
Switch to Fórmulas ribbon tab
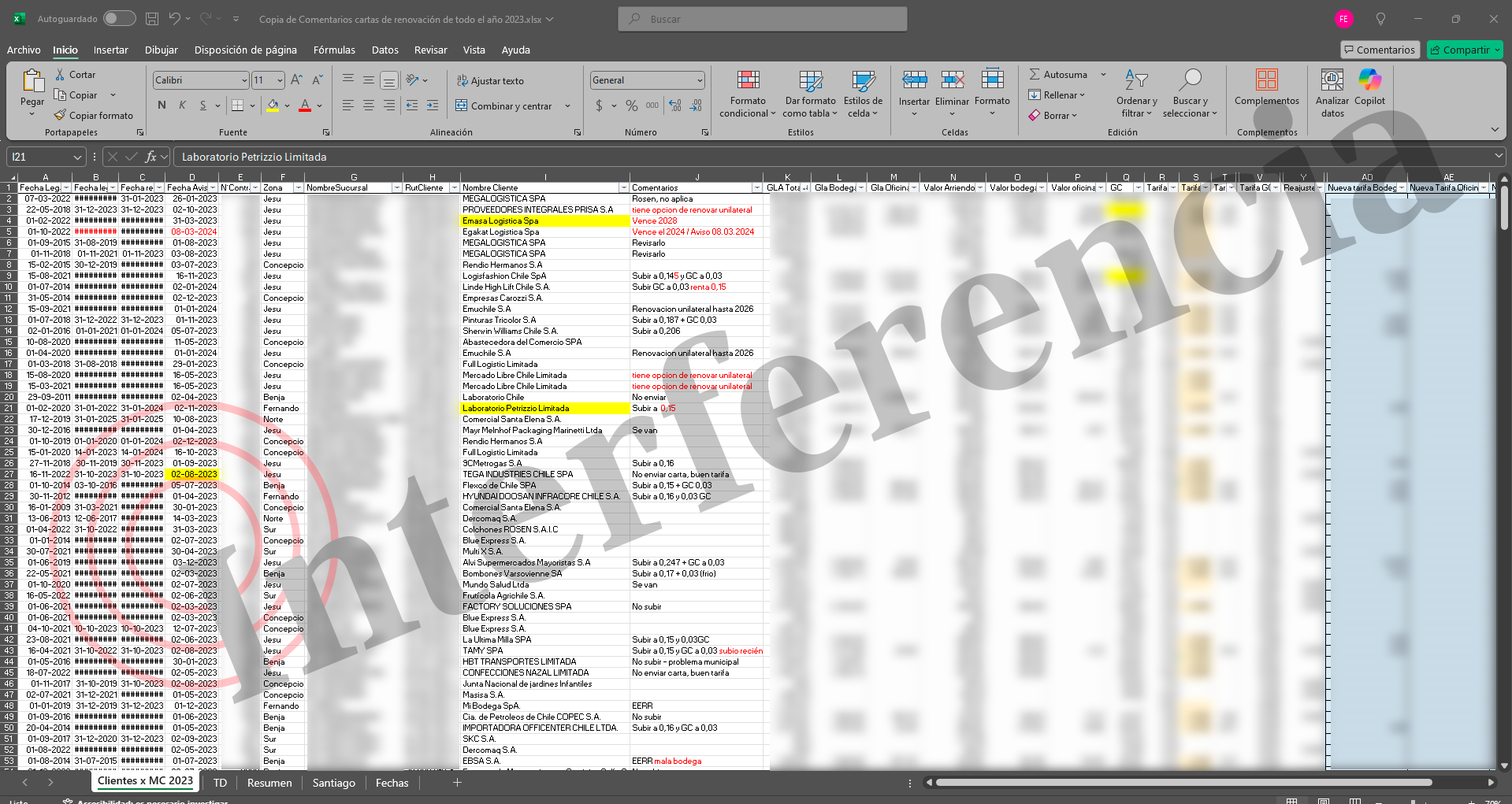coord(334,50)
